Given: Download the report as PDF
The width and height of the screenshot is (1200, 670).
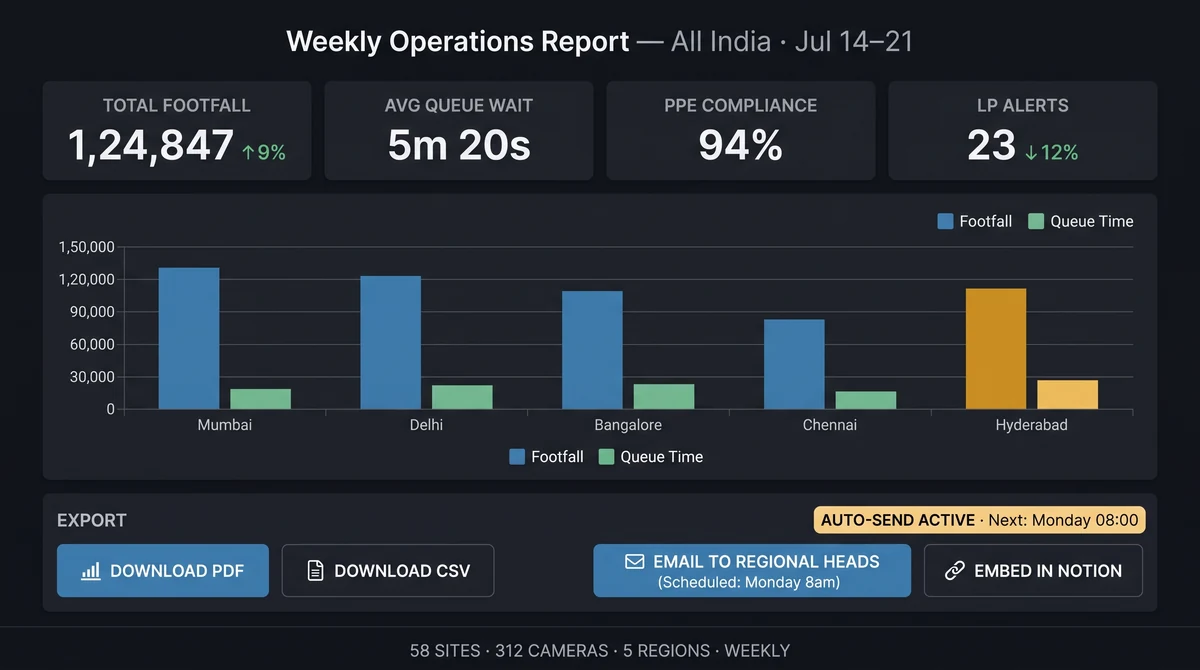Looking at the screenshot, I should pyautogui.click(x=163, y=571).
